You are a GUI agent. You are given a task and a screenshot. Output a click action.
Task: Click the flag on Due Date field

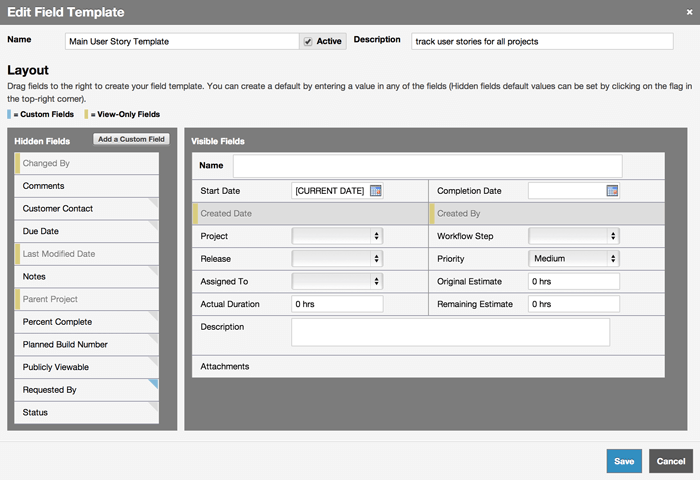(x=154, y=225)
